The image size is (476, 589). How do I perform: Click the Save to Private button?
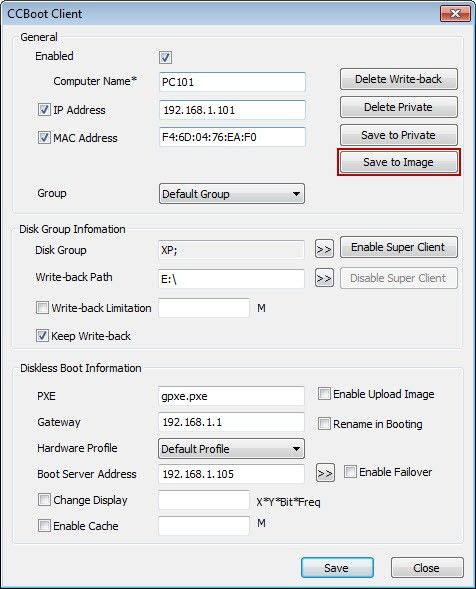[399, 135]
